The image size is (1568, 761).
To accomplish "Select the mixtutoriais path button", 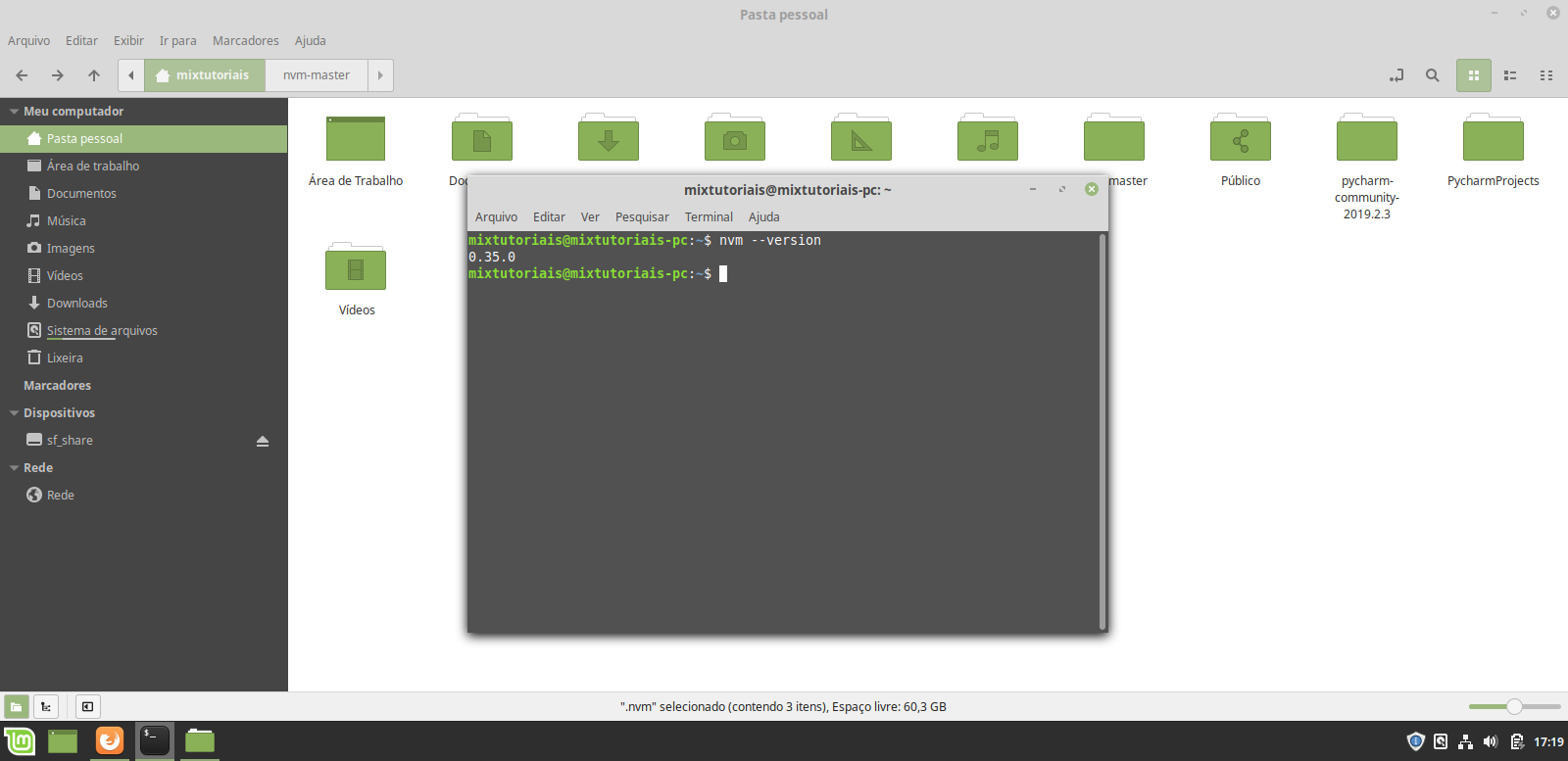I will (205, 75).
